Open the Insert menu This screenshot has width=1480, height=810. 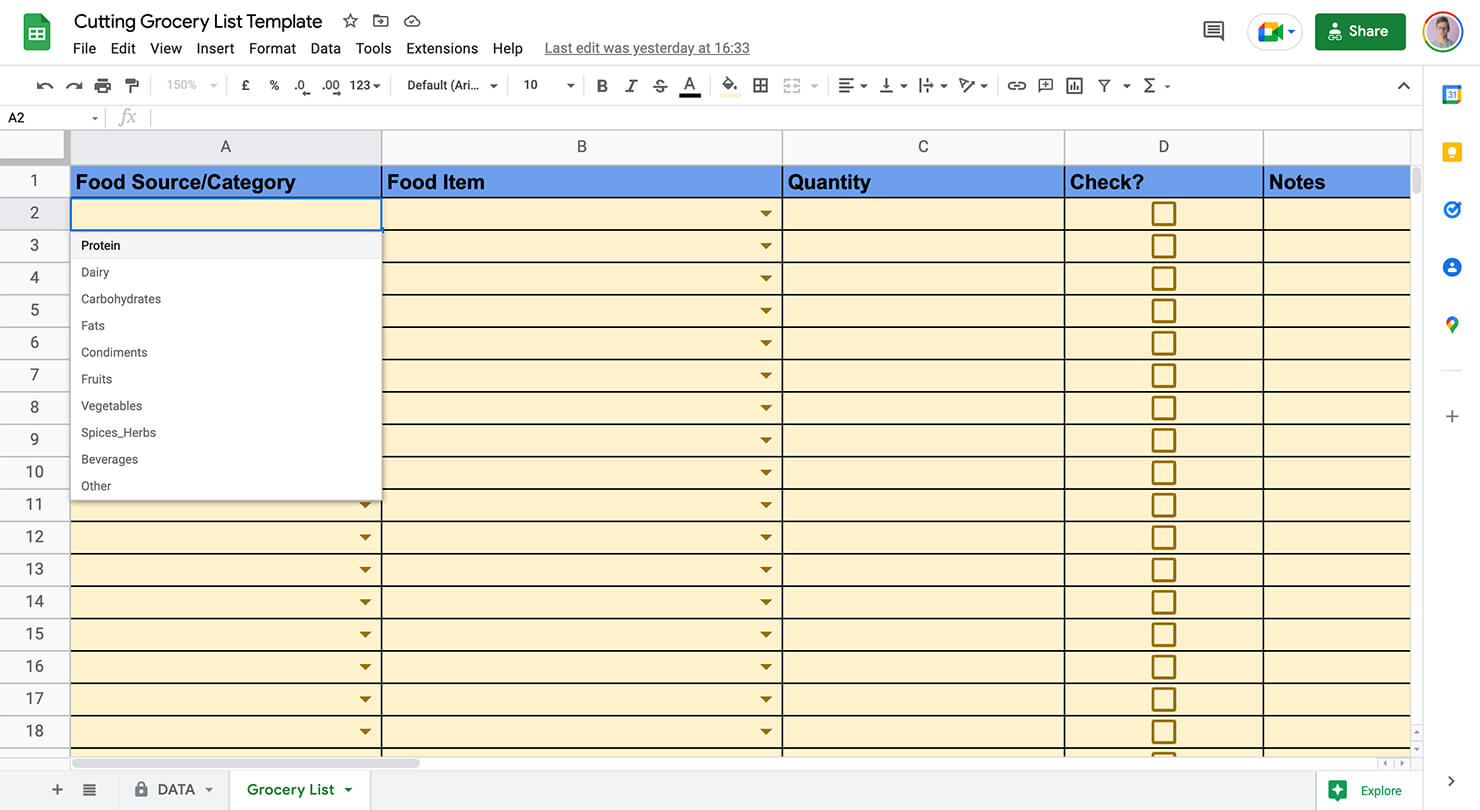(x=215, y=48)
